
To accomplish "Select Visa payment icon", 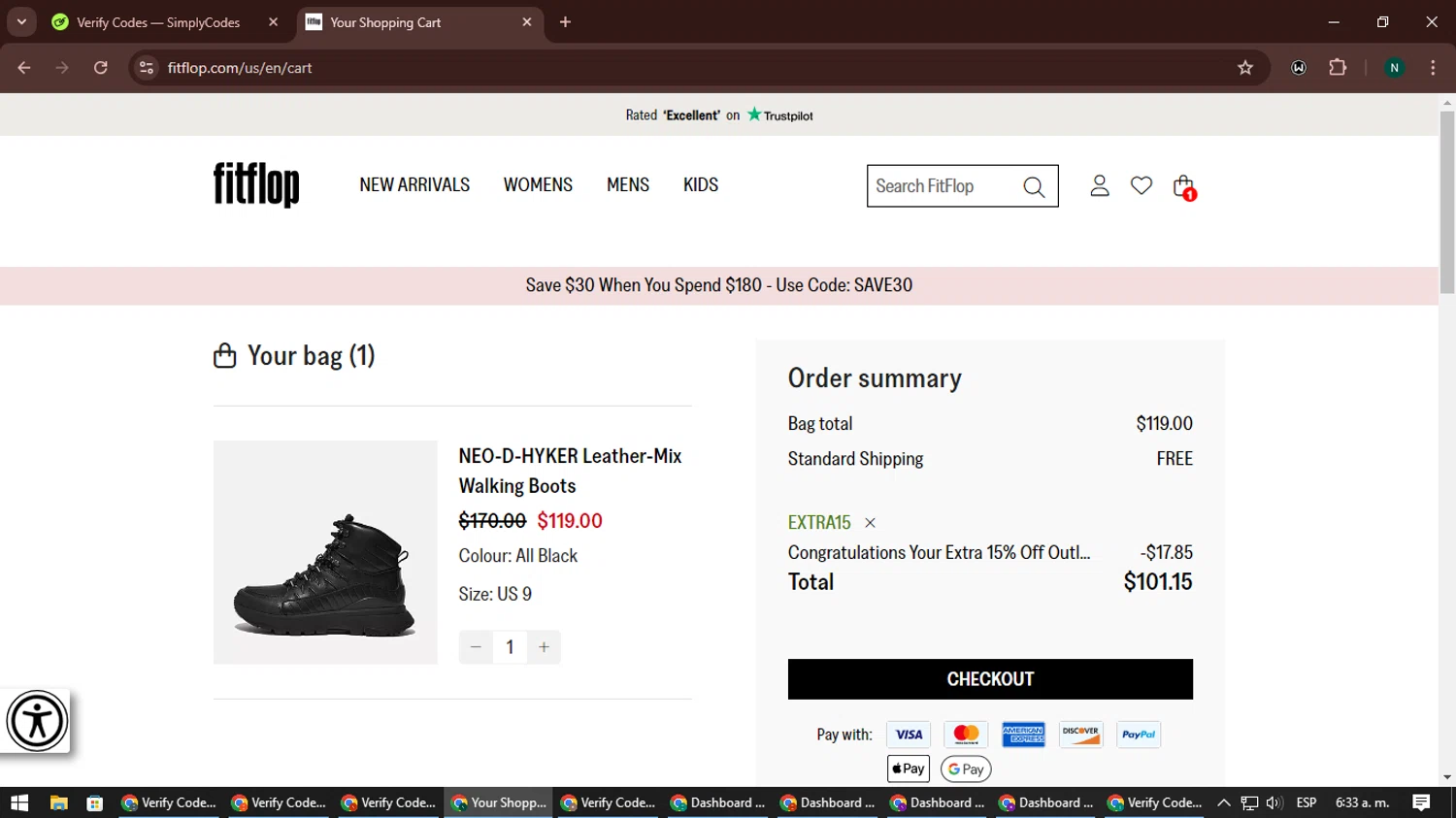I will click(x=909, y=735).
